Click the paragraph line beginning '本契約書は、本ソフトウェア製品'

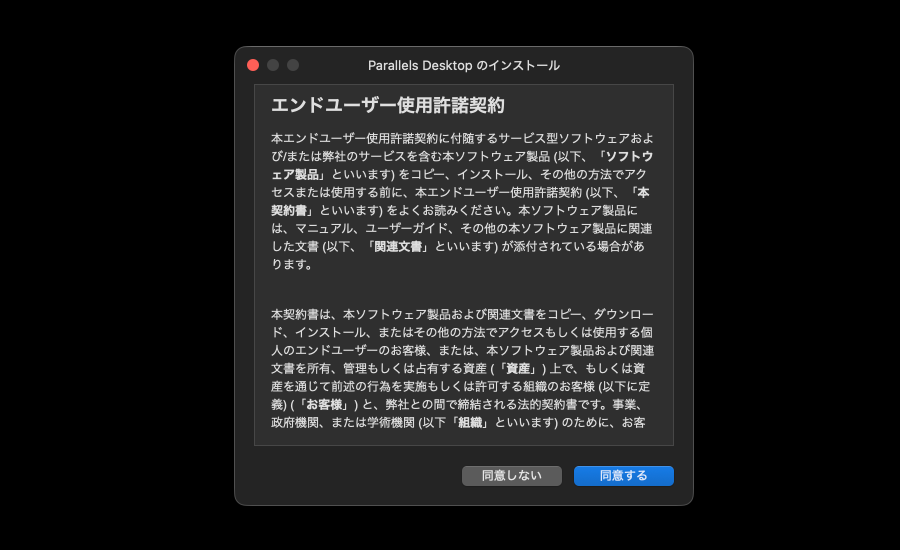[x=462, y=315]
